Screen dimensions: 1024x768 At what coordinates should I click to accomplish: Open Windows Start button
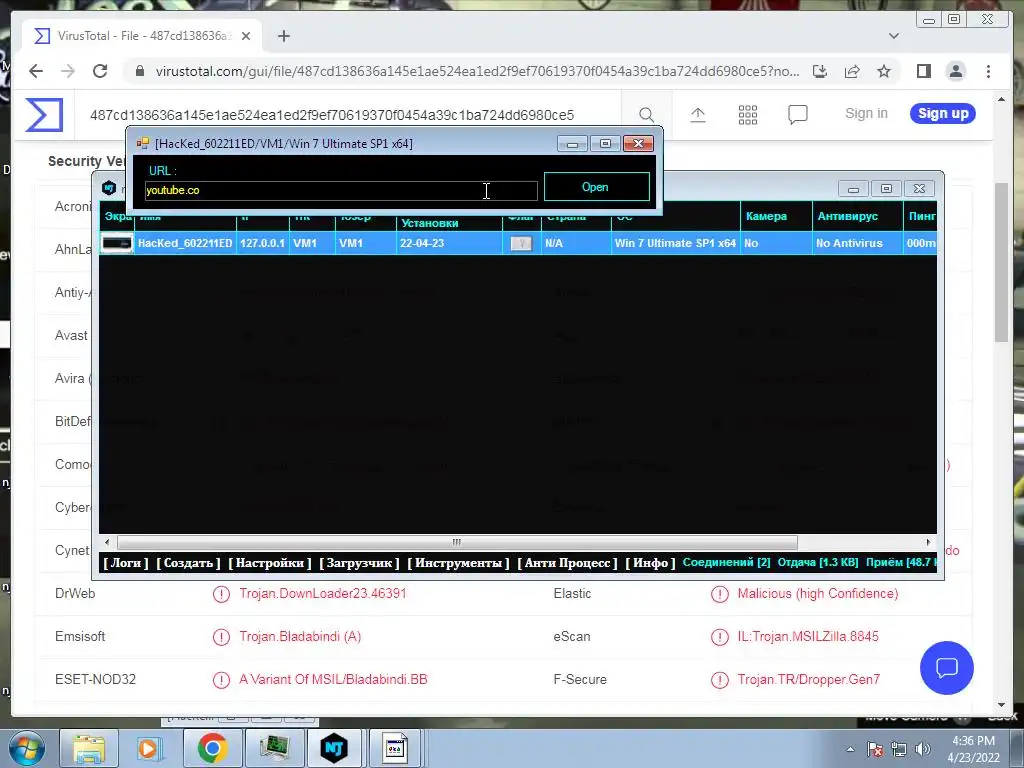click(27, 748)
